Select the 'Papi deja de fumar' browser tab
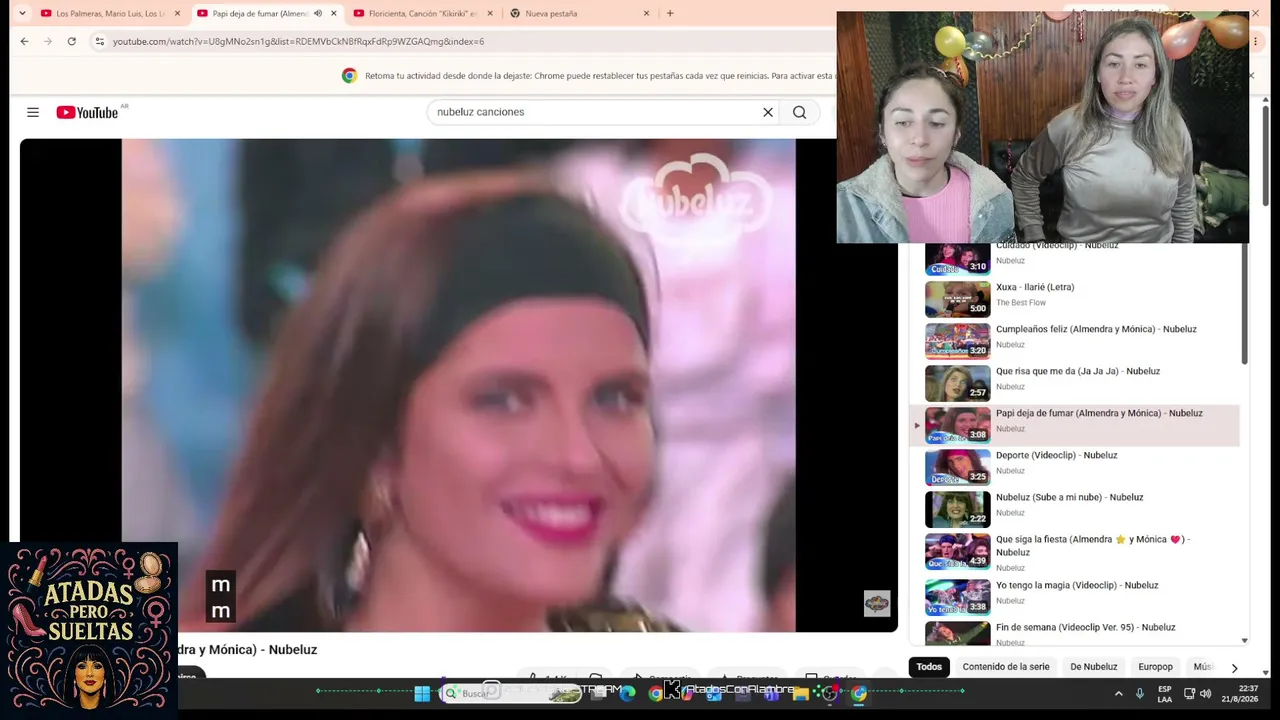 (267, 13)
